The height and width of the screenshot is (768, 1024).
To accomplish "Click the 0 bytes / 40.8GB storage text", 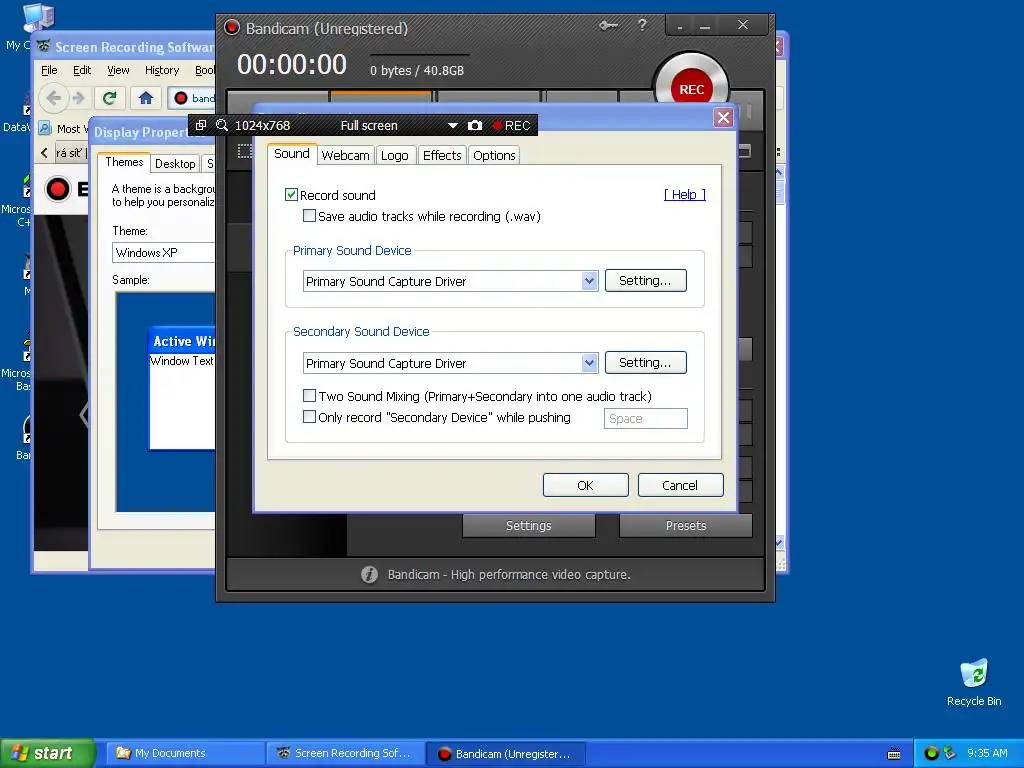I will coord(417,71).
